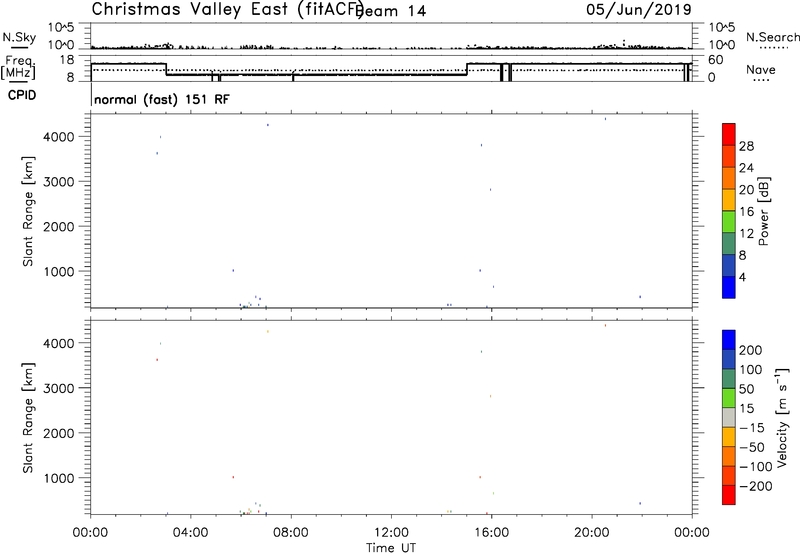Screen dimensions: 800x554
Task: Click the 3000 tick on power panel
Action: pos(60,182)
